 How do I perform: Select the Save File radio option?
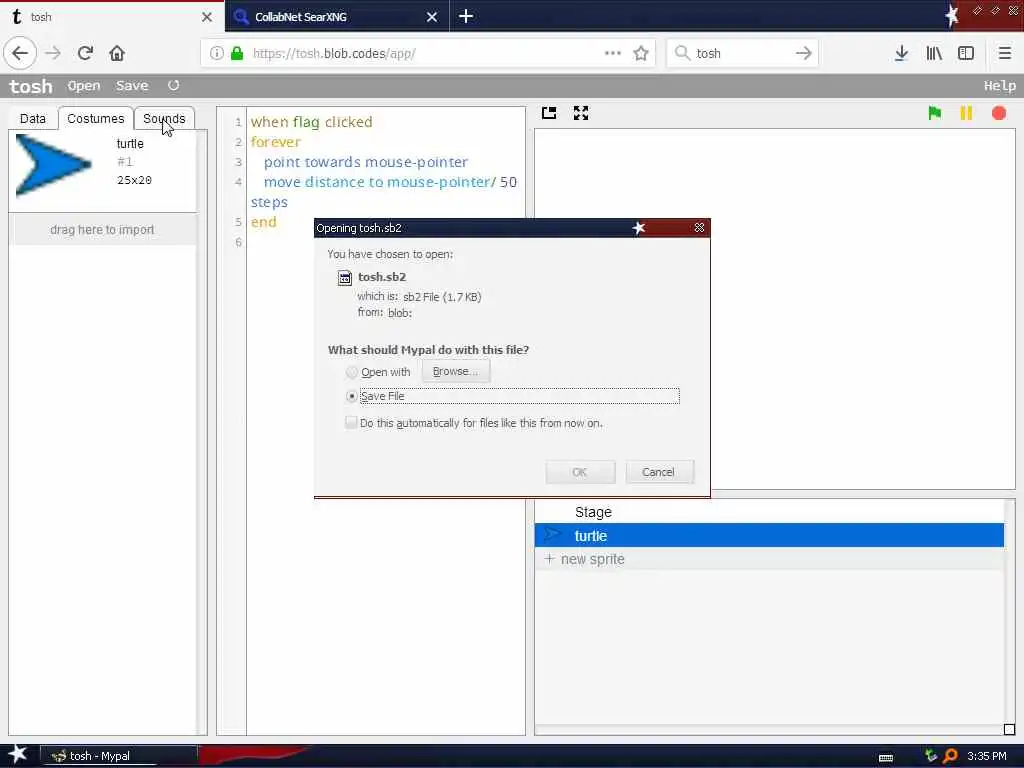351,396
